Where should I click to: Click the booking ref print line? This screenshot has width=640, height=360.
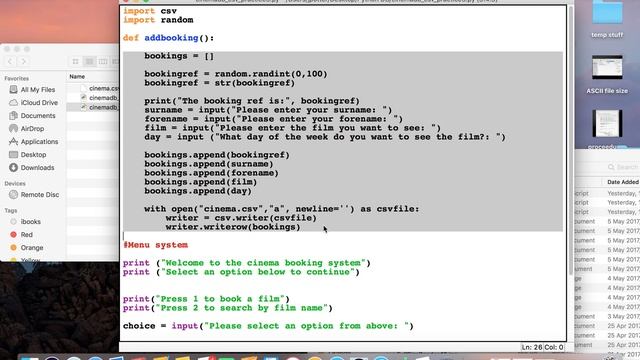[x=252, y=101]
